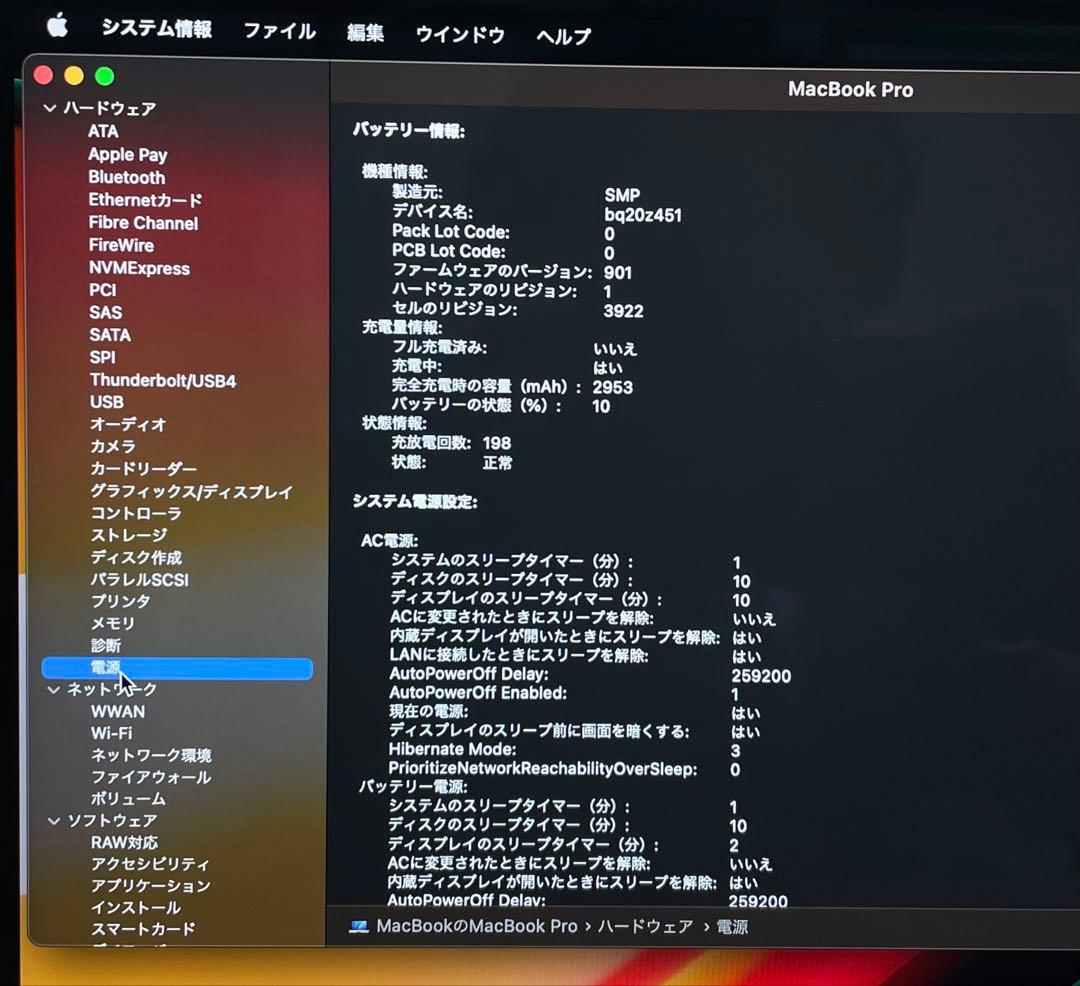Select Bluetooth in the sidebar
This screenshot has width=1080, height=986.
click(x=127, y=178)
